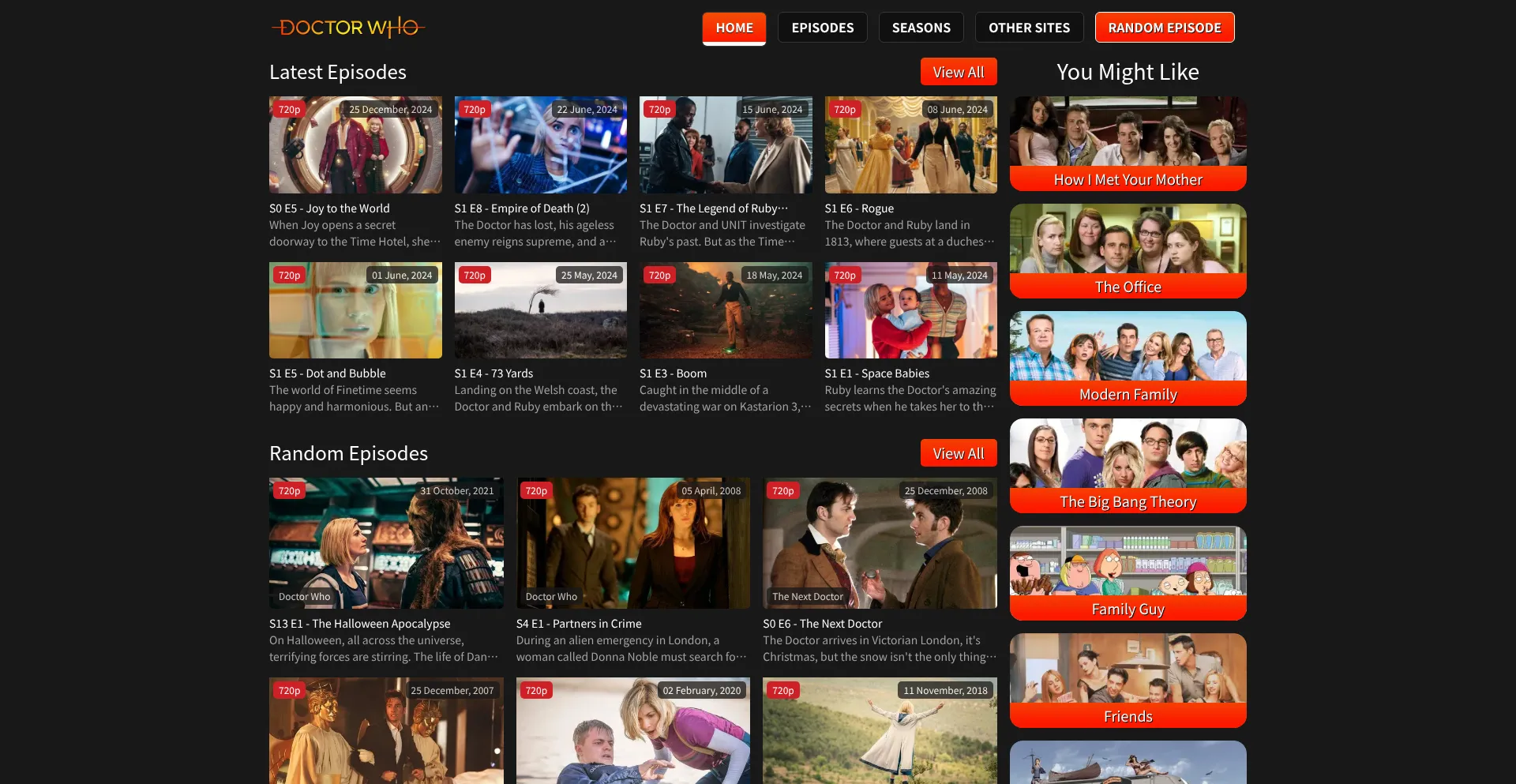Click title S1 E8 - Empire of Death (2)
Screen dimensions: 1516x784
[x=522, y=208]
